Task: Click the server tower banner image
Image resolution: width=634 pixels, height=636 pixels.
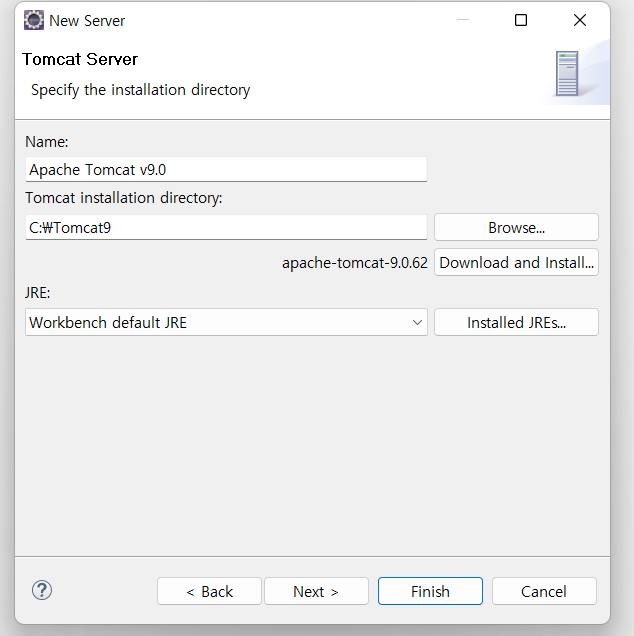Action: coord(567,73)
